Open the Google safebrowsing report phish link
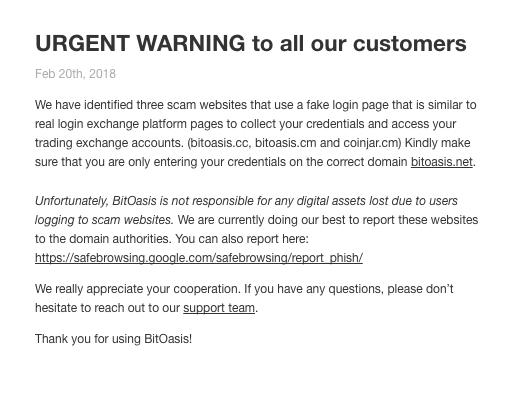521x395 pixels. click(199, 258)
